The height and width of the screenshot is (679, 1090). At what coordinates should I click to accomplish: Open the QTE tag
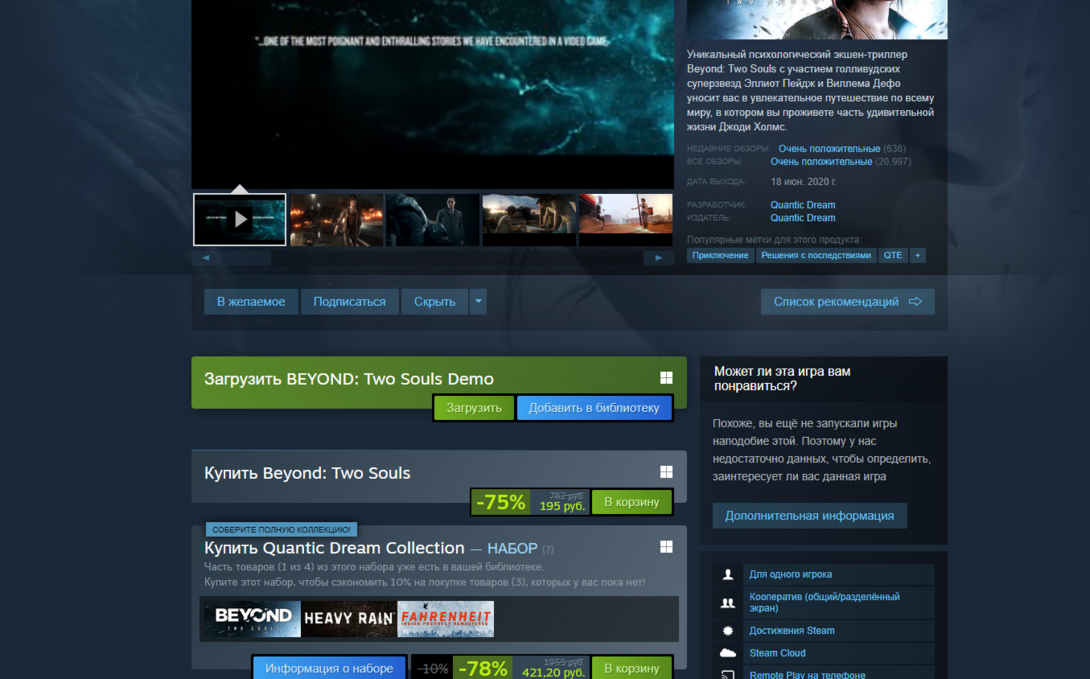point(892,256)
